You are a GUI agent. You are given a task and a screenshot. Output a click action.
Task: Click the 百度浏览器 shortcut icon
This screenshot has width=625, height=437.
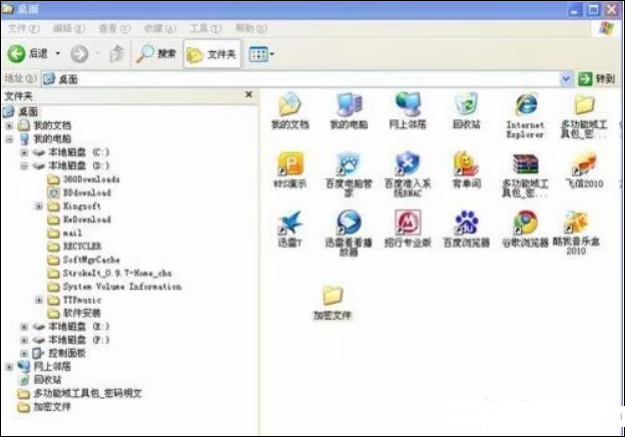(466, 224)
